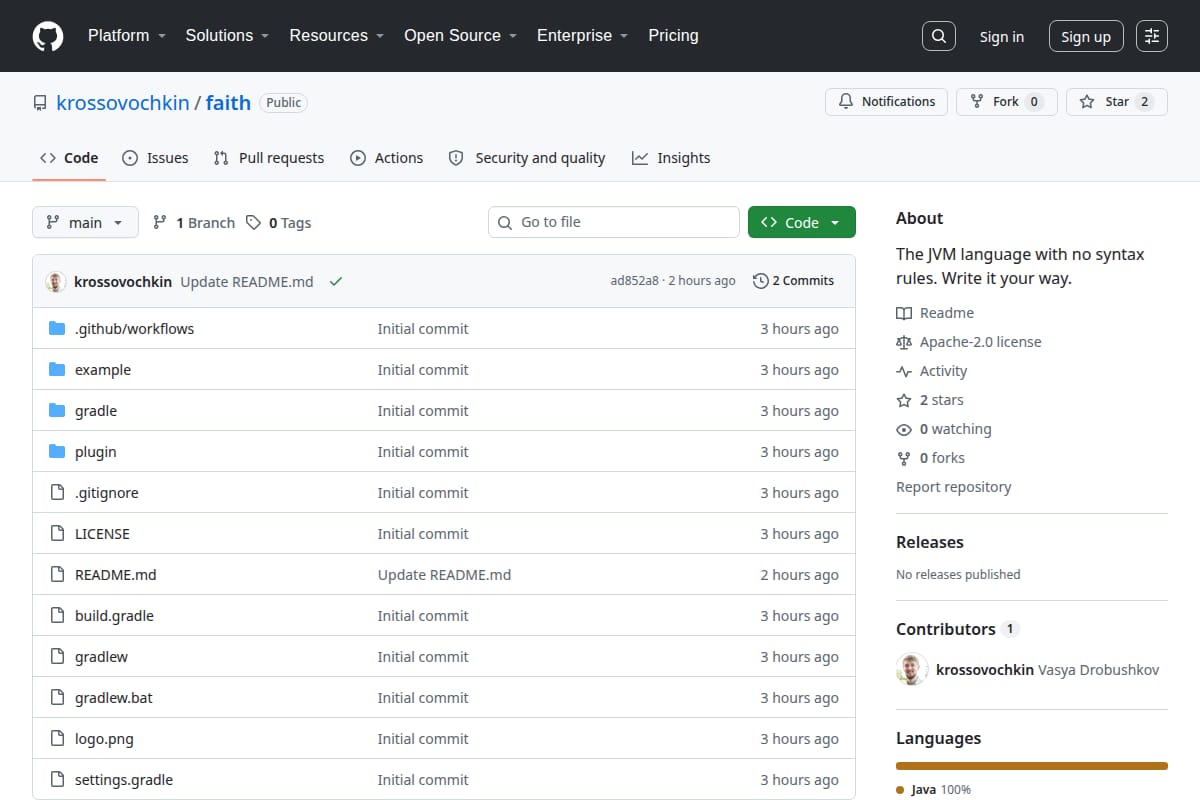This screenshot has width=1200, height=800.
Task: Click the Java language color bar
Action: coord(1032,766)
